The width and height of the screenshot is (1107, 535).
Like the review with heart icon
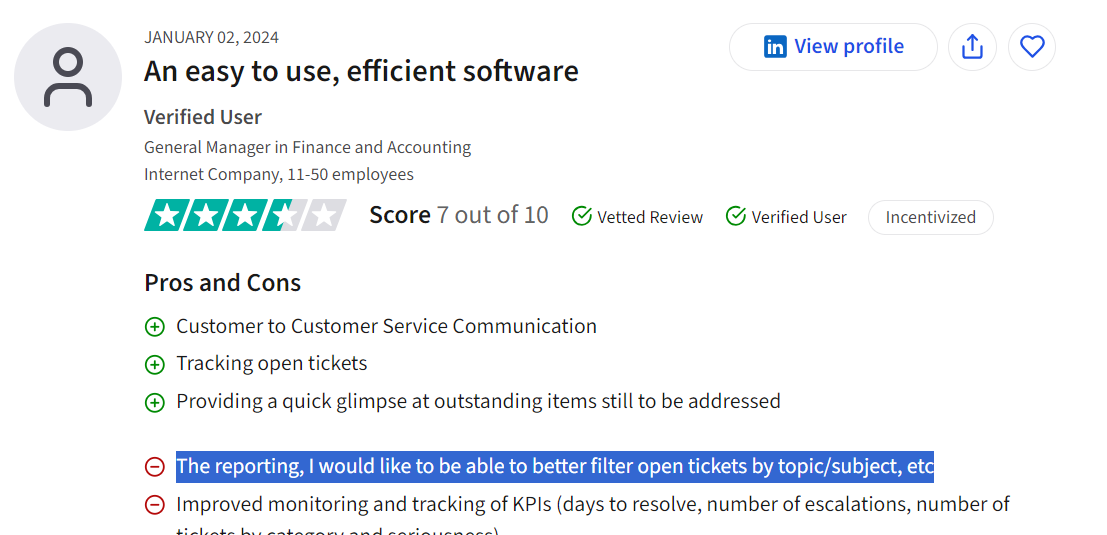(1032, 47)
